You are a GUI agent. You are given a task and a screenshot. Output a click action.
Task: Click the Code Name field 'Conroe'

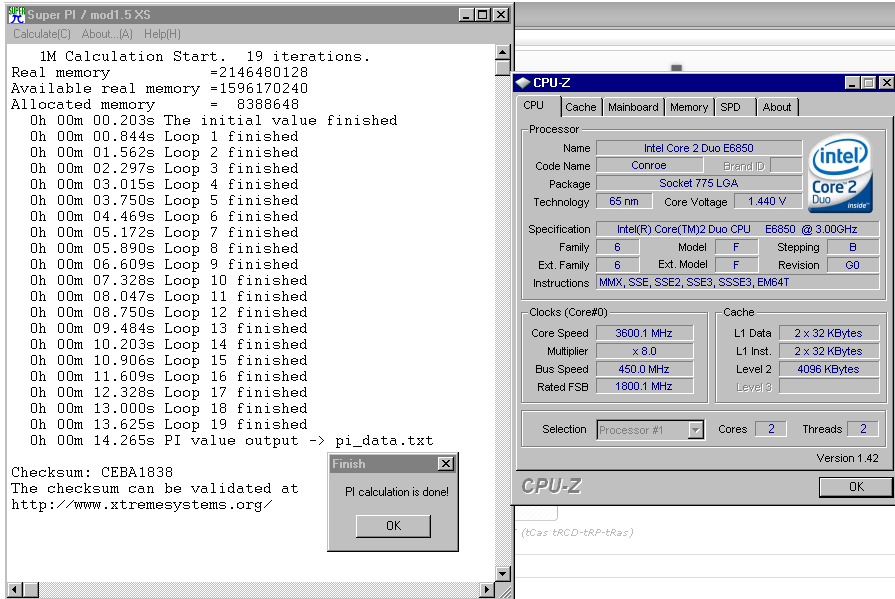coord(649,166)
